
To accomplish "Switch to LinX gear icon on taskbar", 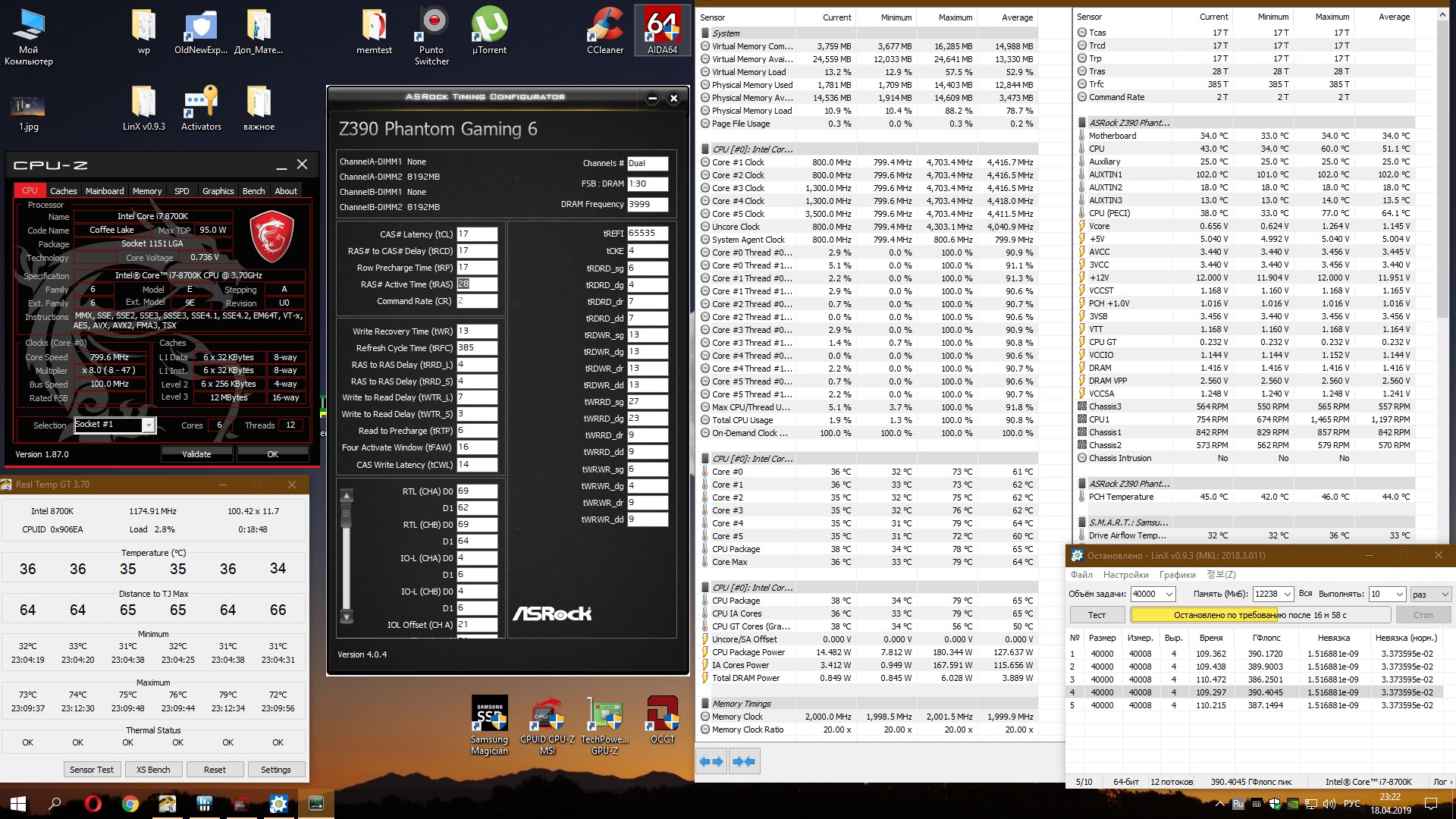I will (278, 803).
